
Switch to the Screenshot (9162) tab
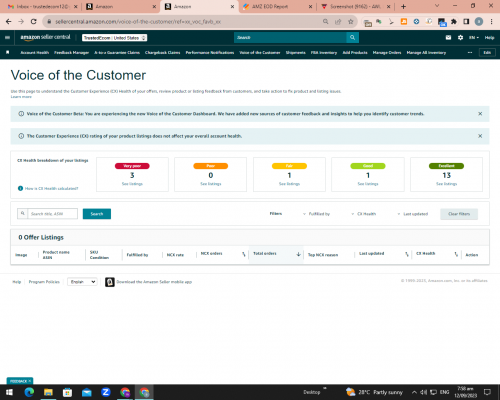pos(355,7)
